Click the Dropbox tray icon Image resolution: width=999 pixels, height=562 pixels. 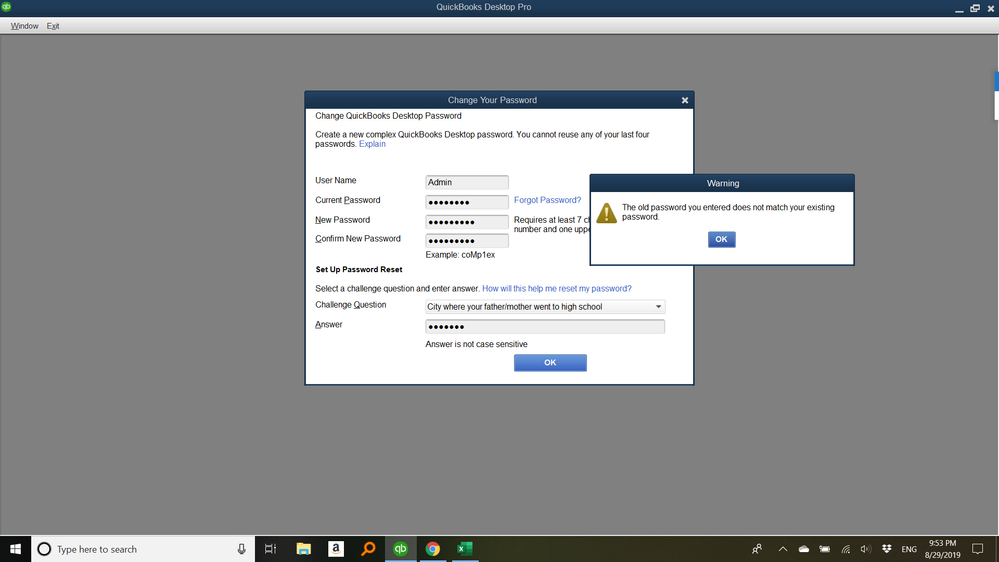(886, 549)
